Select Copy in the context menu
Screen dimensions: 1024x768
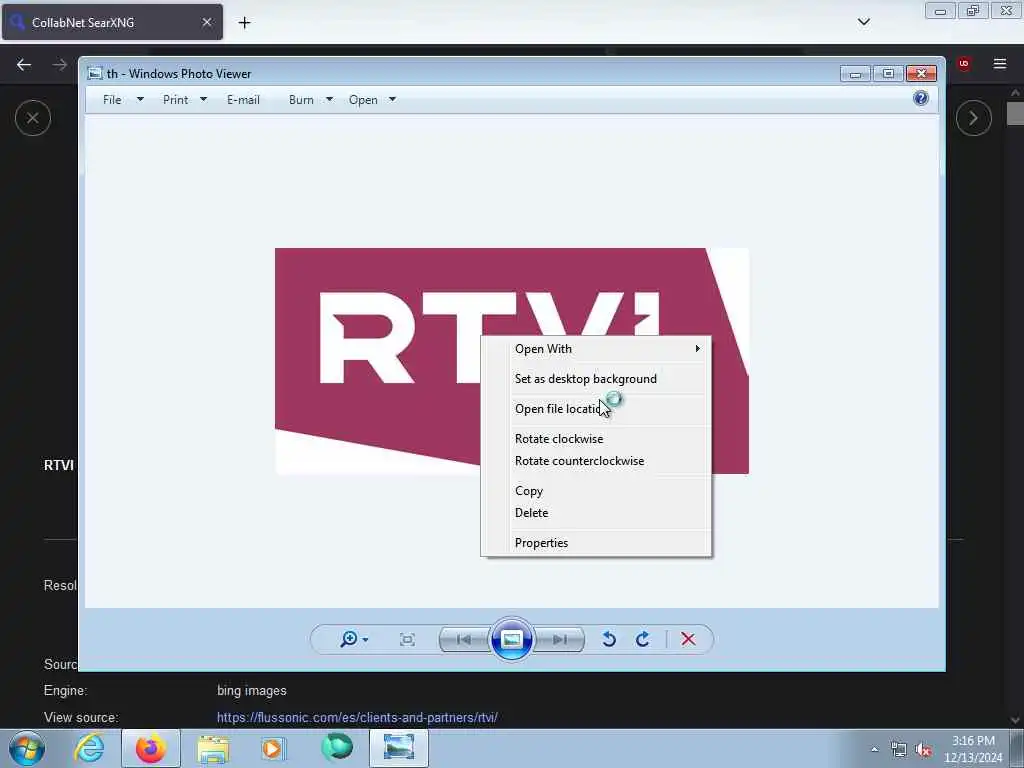click(x=596, y=491)
